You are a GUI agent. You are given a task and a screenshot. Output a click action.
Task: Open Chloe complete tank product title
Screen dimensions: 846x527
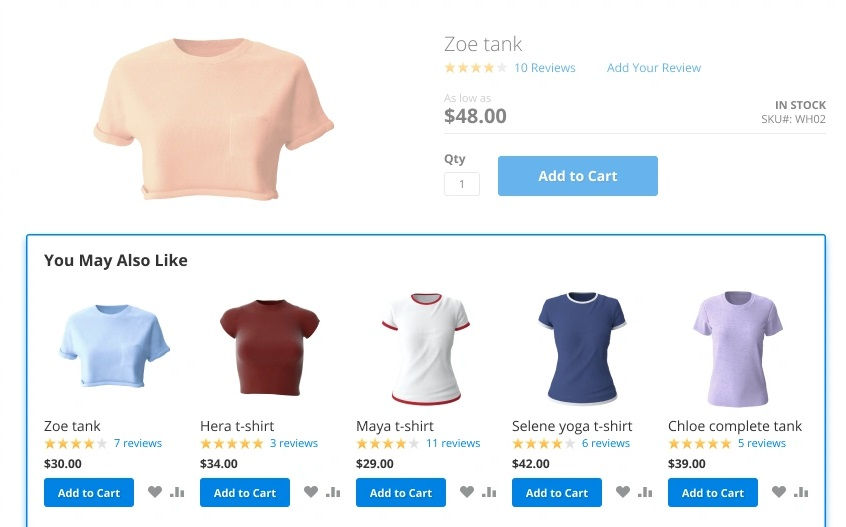(735, 426)
